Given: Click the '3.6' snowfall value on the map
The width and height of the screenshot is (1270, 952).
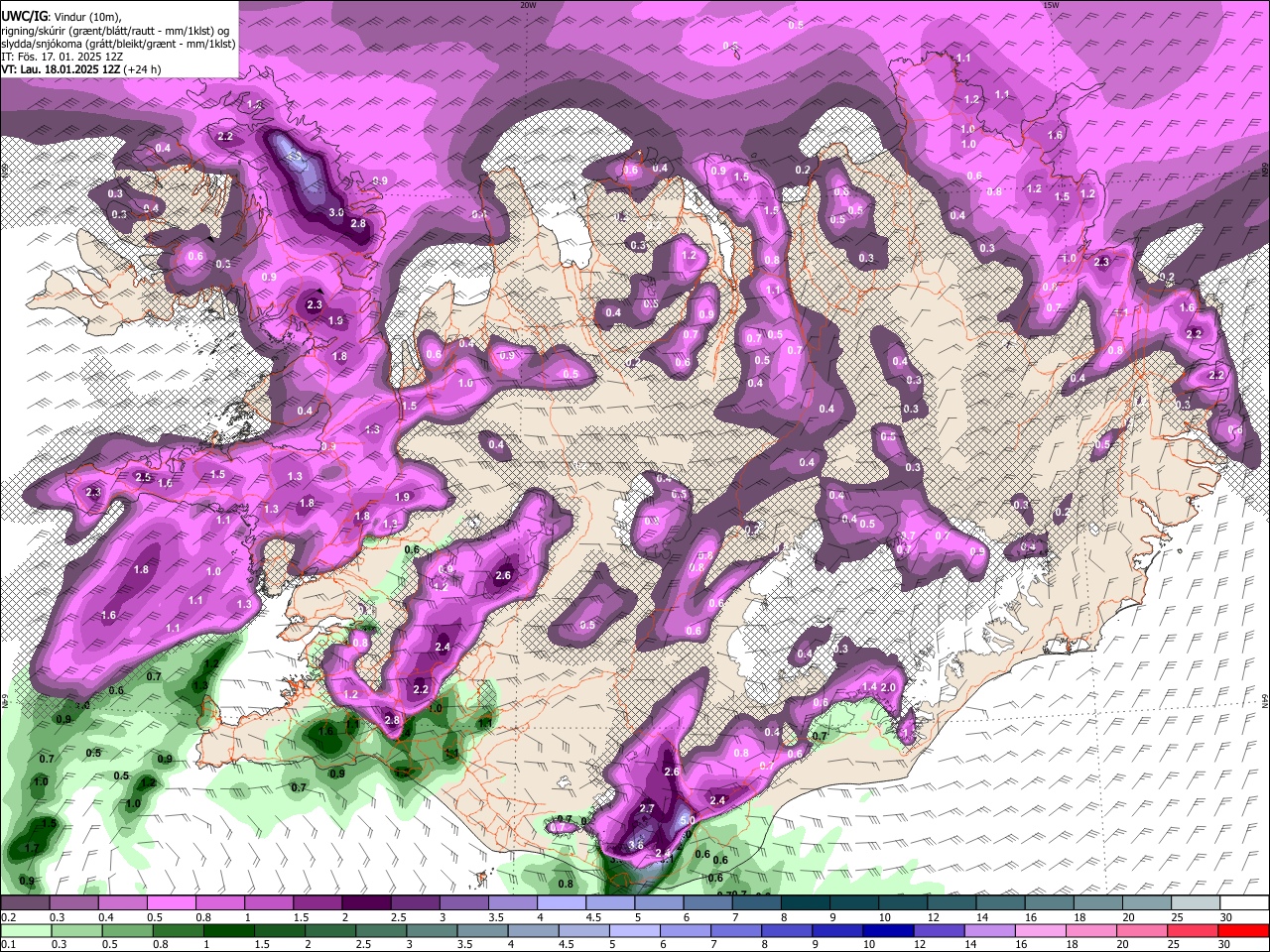Looking at the screenshot, I should (636, 845).
